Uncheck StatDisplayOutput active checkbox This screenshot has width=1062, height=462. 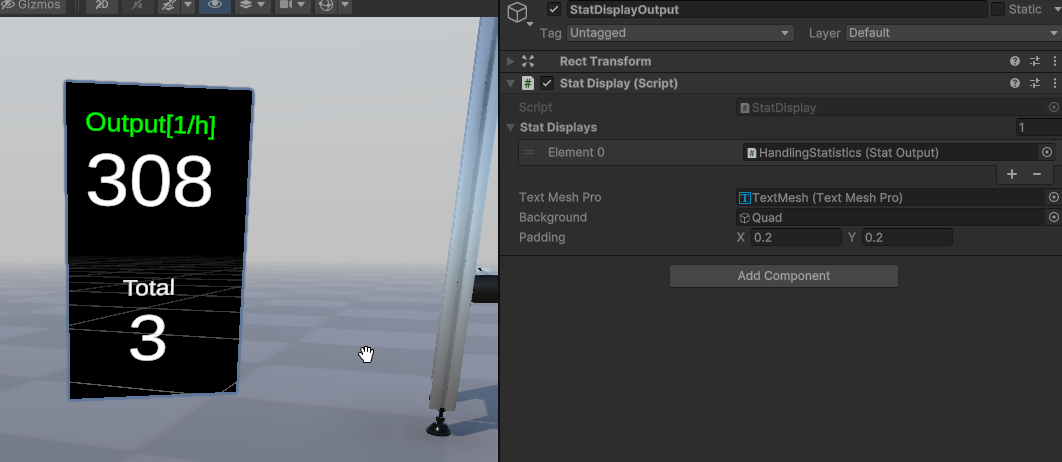tap(554, 10)
